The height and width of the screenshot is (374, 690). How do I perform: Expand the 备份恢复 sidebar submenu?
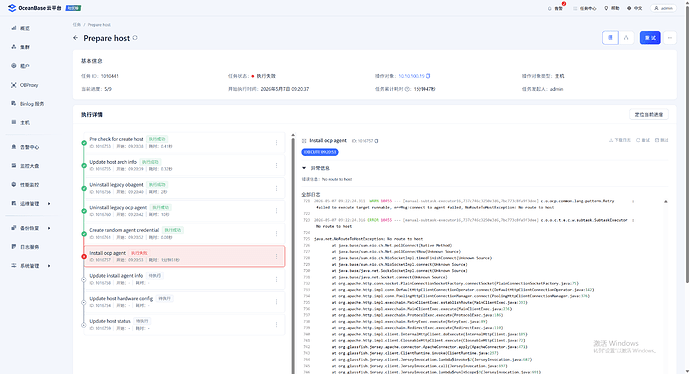point(31,228)
